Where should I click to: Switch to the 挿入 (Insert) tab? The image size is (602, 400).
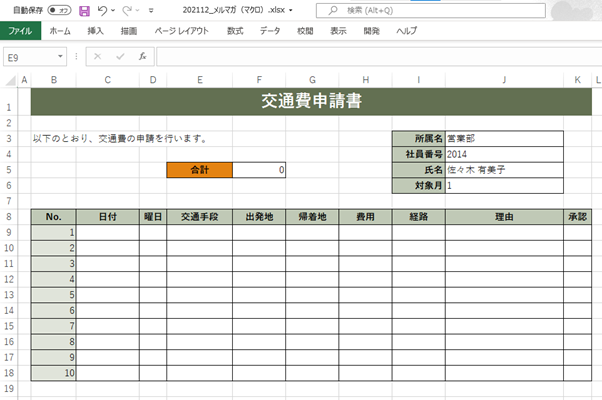pyautogui.click(x=96, y=31)
